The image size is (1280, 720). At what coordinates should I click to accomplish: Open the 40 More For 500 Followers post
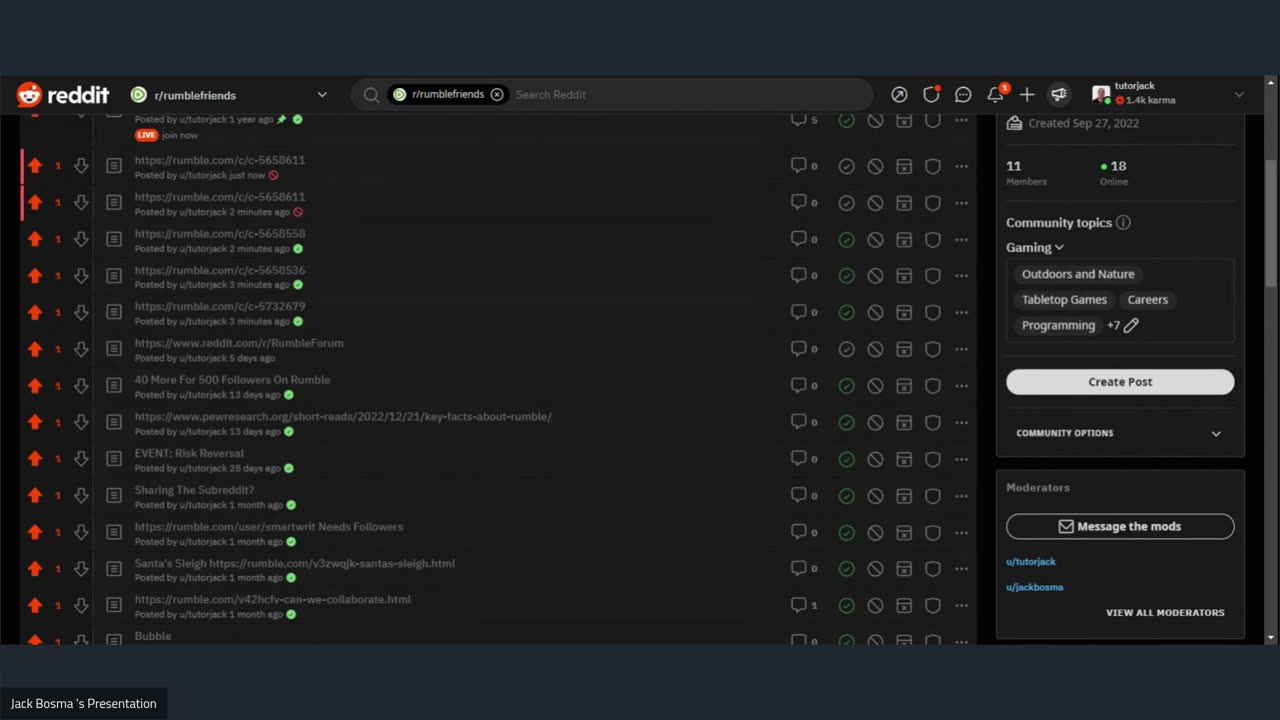[x=232, y=380]
